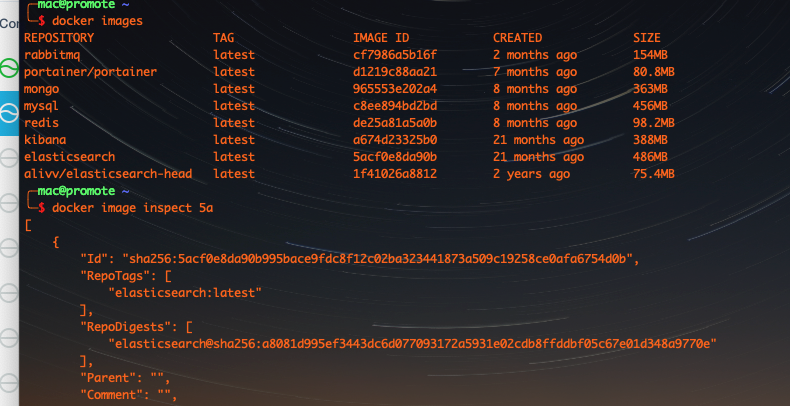
Task: Click the CREATED column header
Action: (517, 38)
